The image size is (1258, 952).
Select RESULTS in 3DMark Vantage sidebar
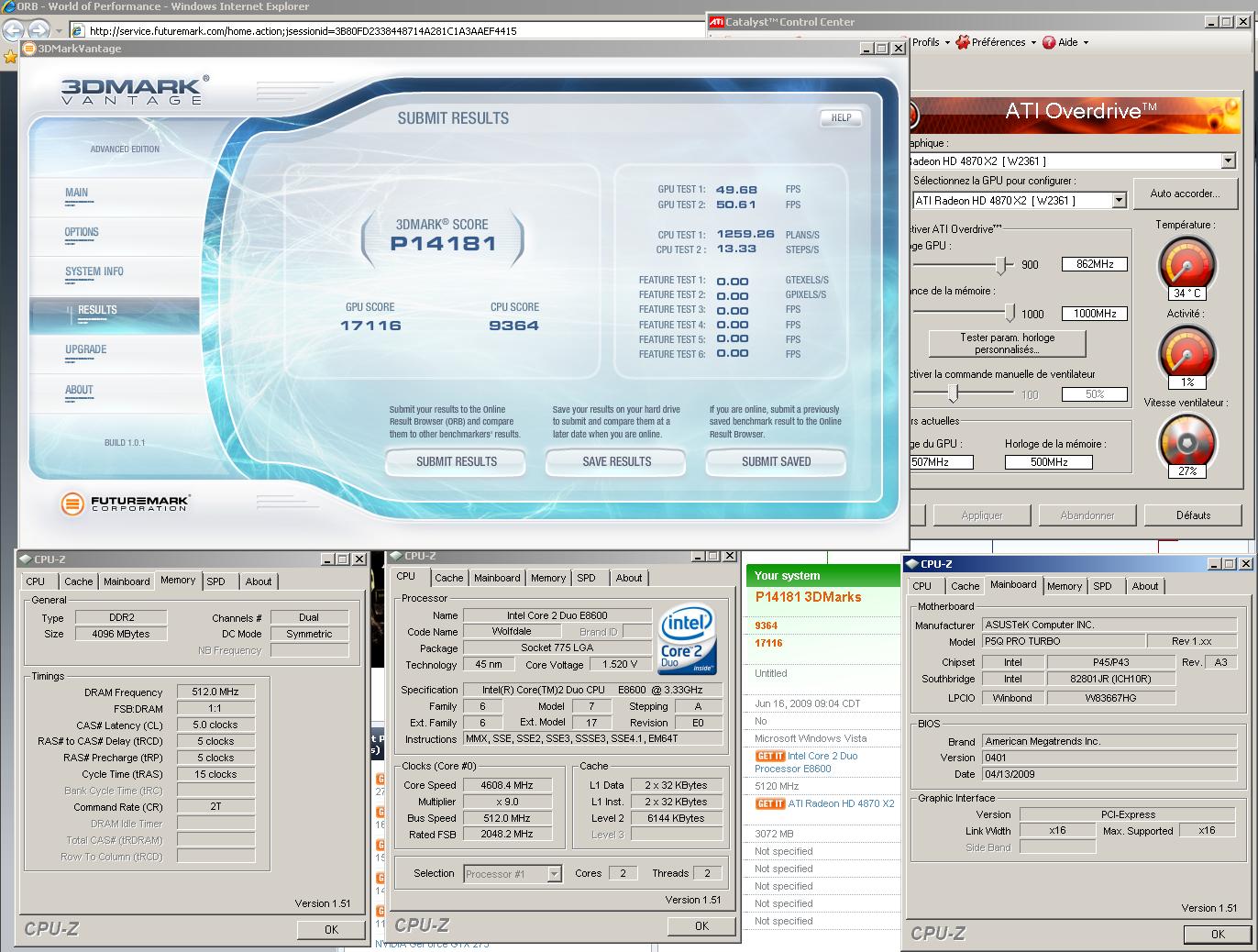pos(97,310)
